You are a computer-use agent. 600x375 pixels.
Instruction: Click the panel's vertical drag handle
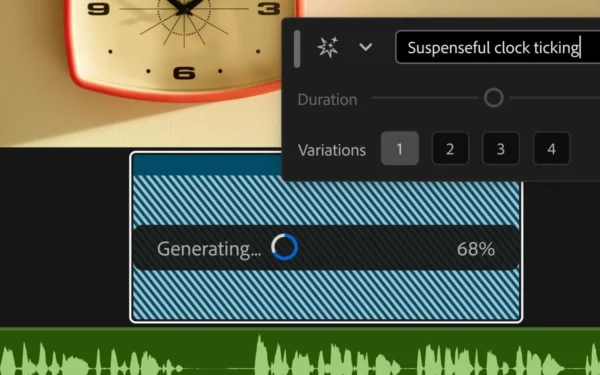pos(297,49)
